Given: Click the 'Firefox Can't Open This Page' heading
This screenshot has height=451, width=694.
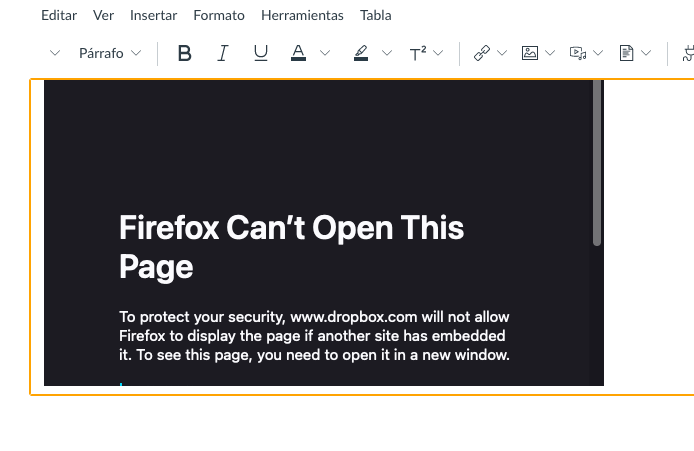Looking at the screenshot, I should tap(291, 247).
